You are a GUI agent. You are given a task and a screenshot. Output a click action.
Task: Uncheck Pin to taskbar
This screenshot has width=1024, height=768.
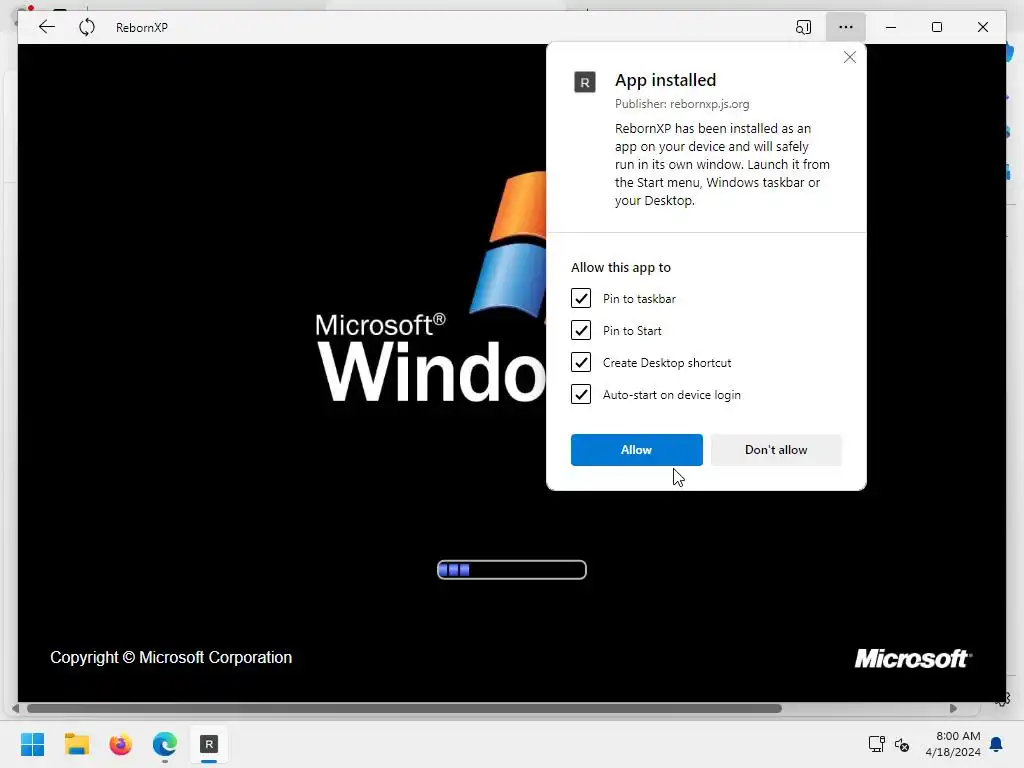(x=581, y=298)
